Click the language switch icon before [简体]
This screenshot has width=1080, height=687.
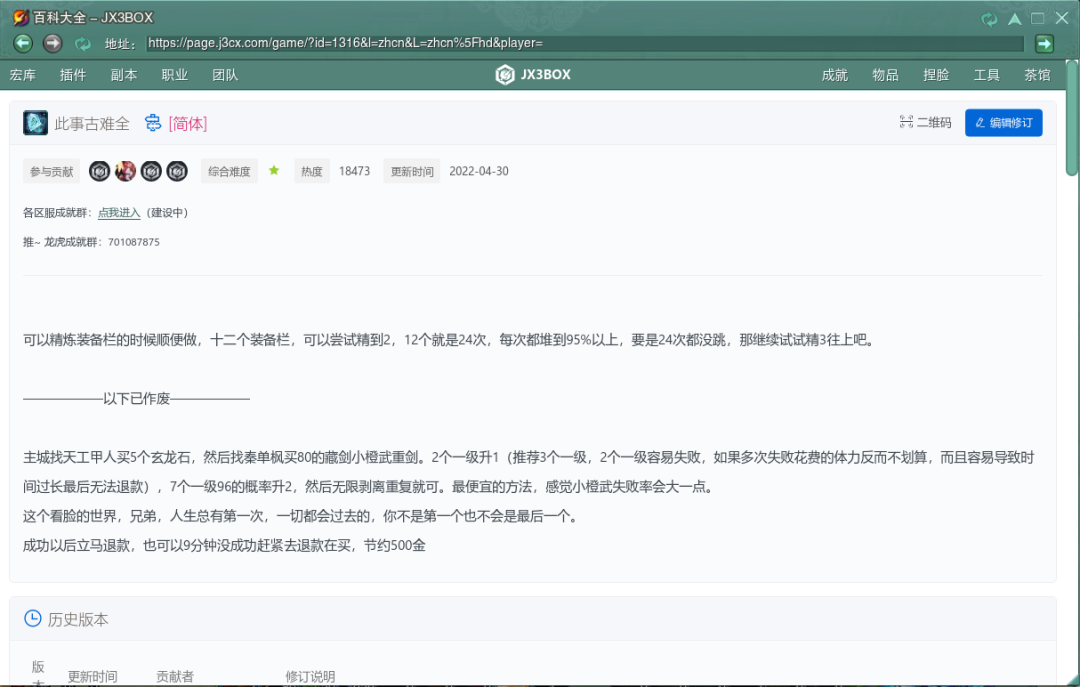coord(152,123)
